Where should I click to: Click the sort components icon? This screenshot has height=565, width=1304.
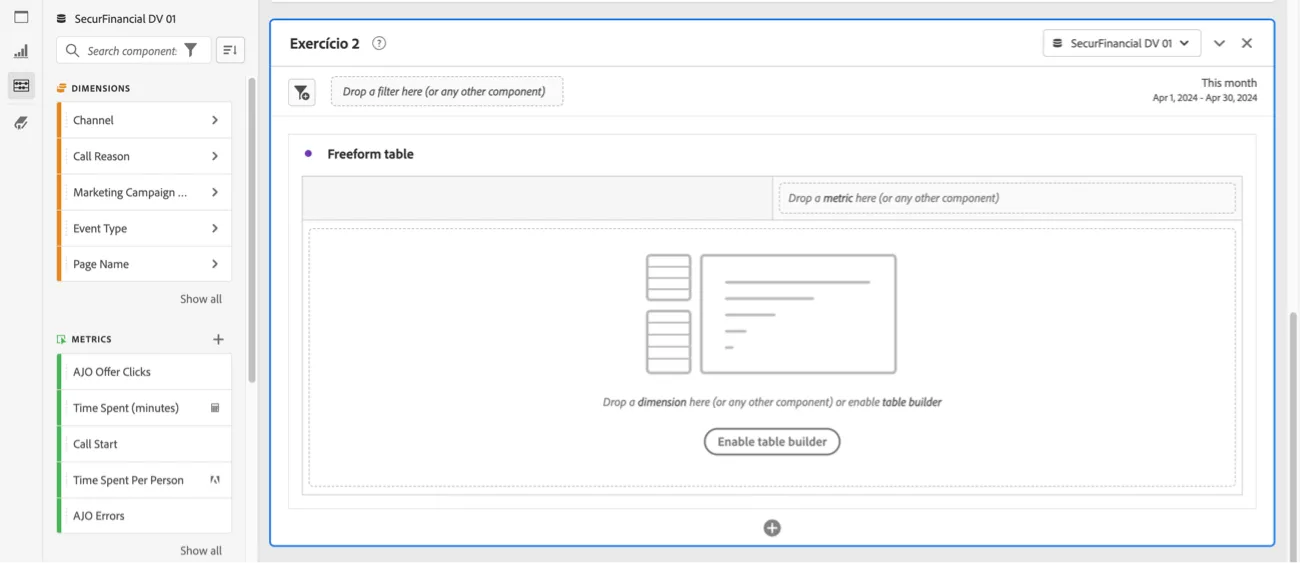point(230,50)
